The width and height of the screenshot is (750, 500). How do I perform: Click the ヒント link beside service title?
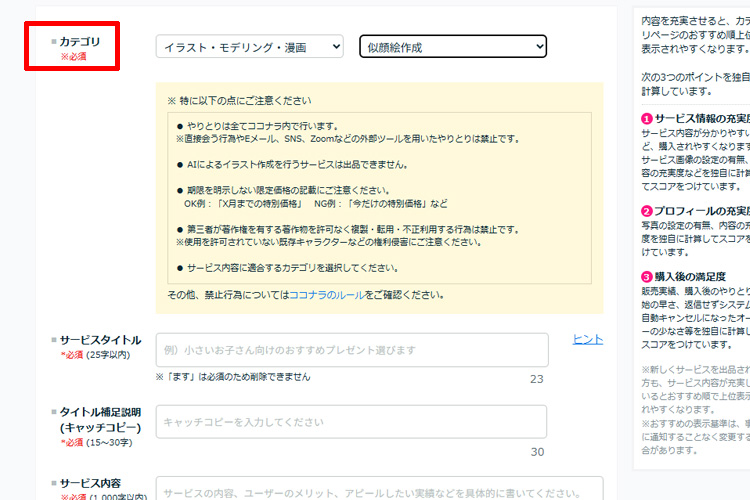588,340
